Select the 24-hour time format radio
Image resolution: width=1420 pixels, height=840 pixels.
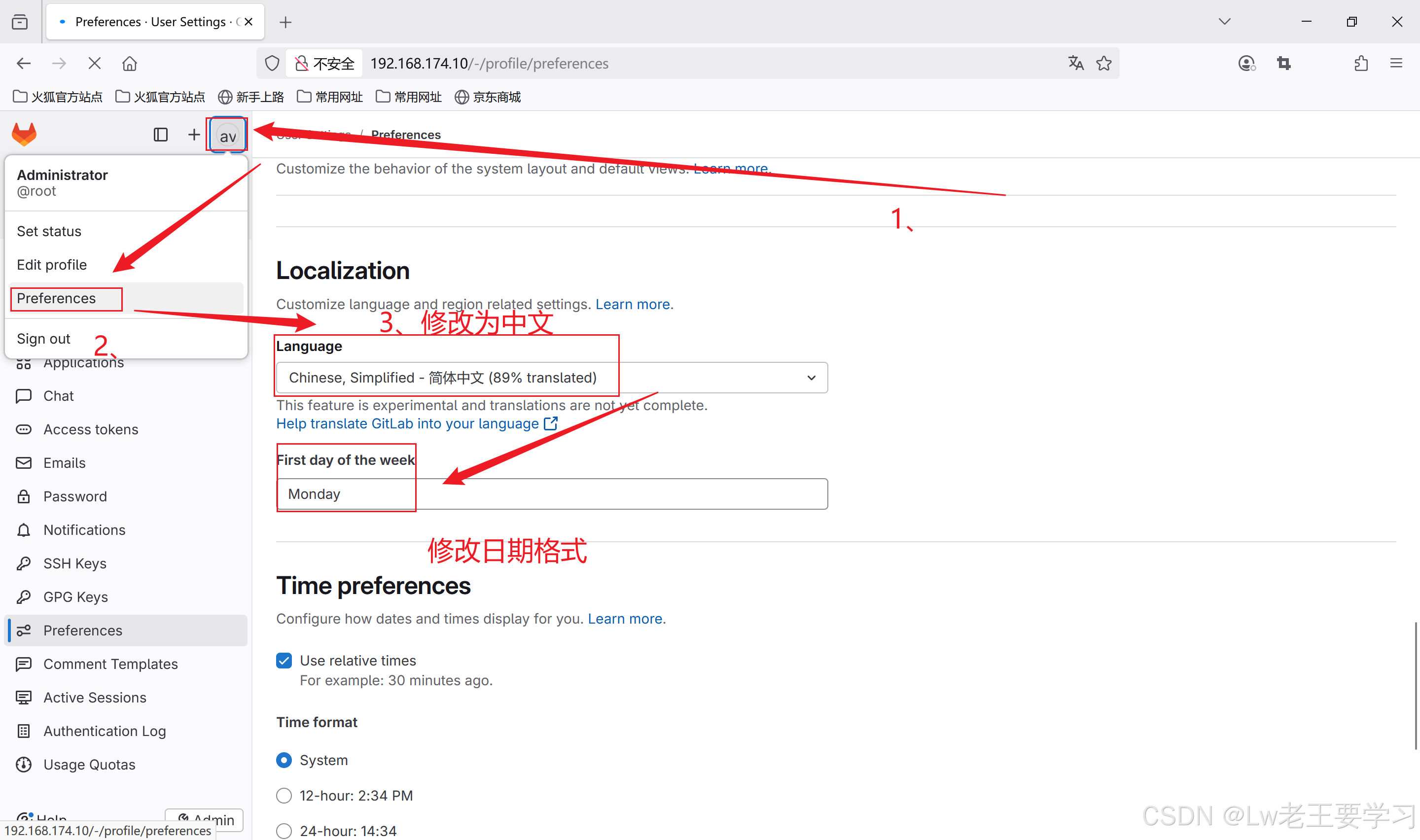click(284, 830)
